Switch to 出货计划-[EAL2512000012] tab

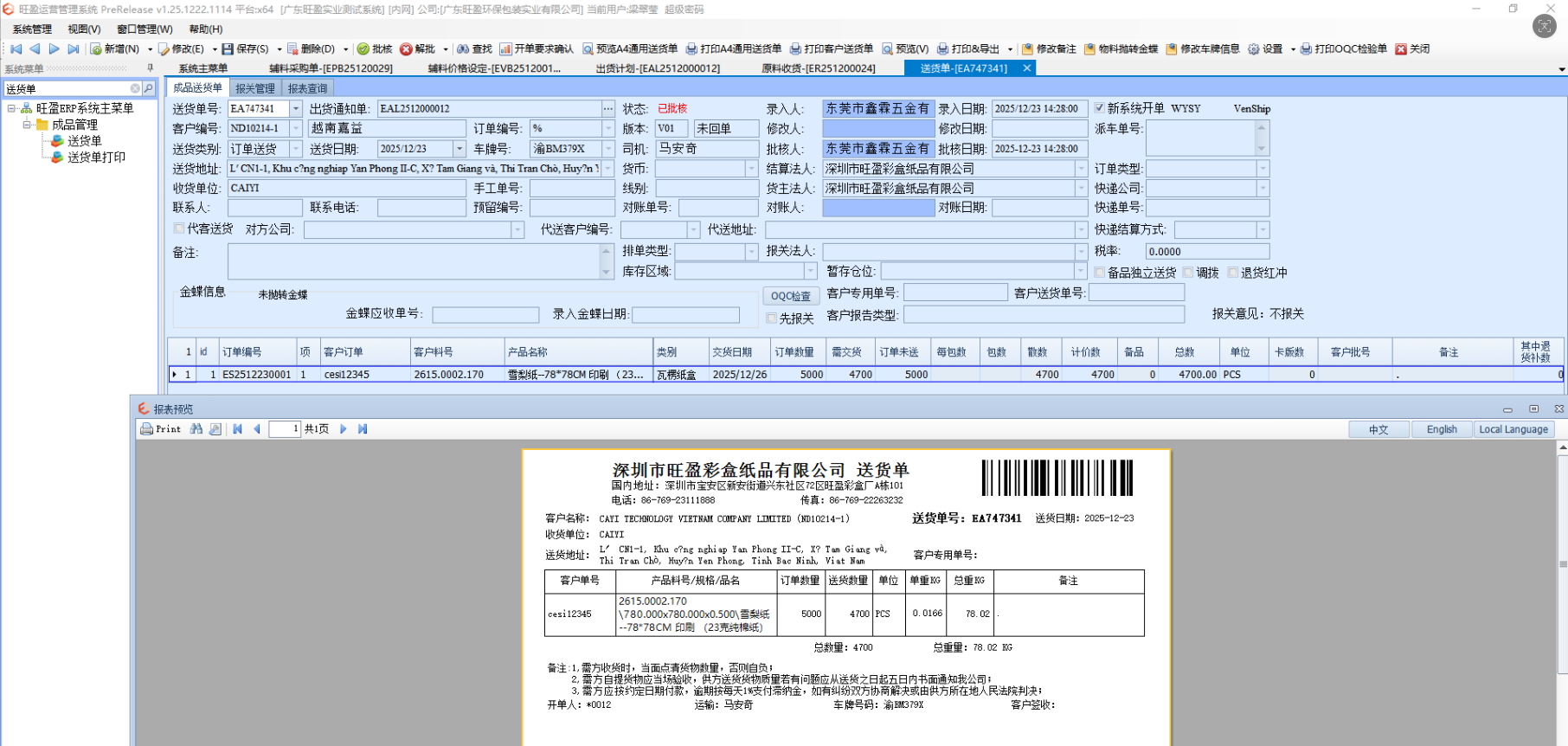click(658, 68)
